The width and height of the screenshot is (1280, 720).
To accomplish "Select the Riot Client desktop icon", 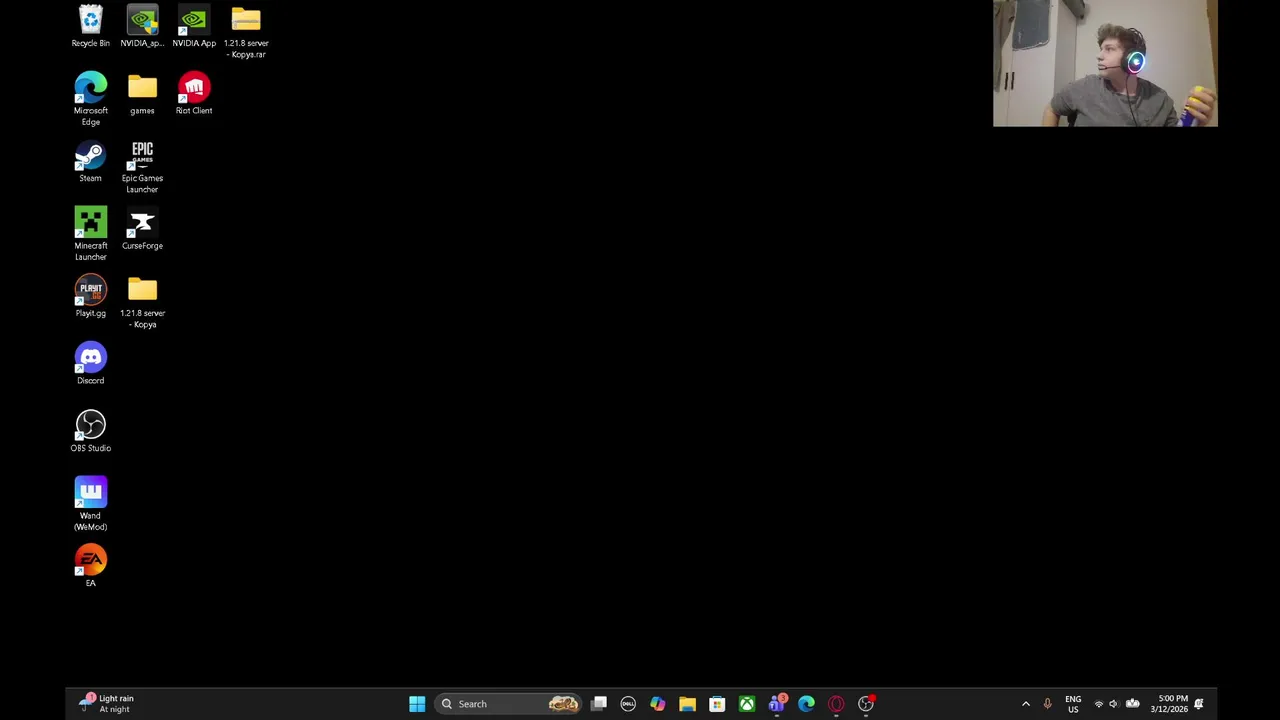I will (x=194, y=94).
